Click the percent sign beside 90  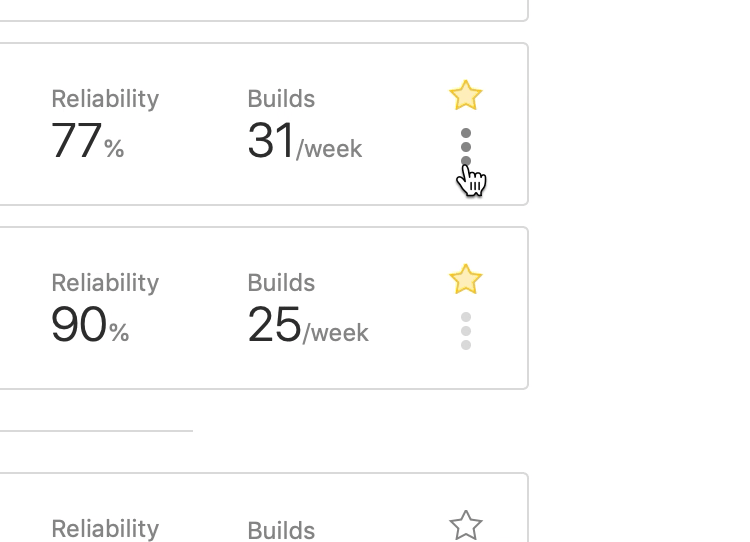(119, 334)
